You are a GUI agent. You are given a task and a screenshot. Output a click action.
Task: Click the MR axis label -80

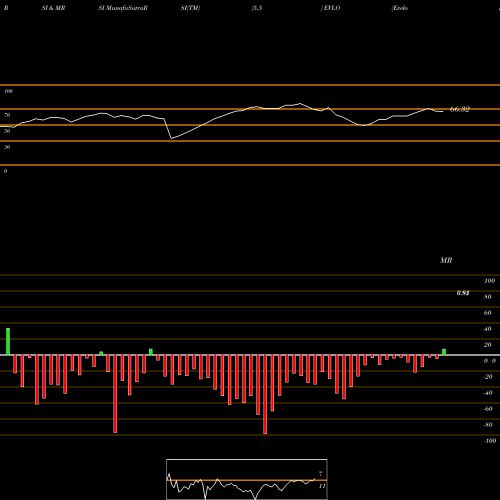coord(488,425)
